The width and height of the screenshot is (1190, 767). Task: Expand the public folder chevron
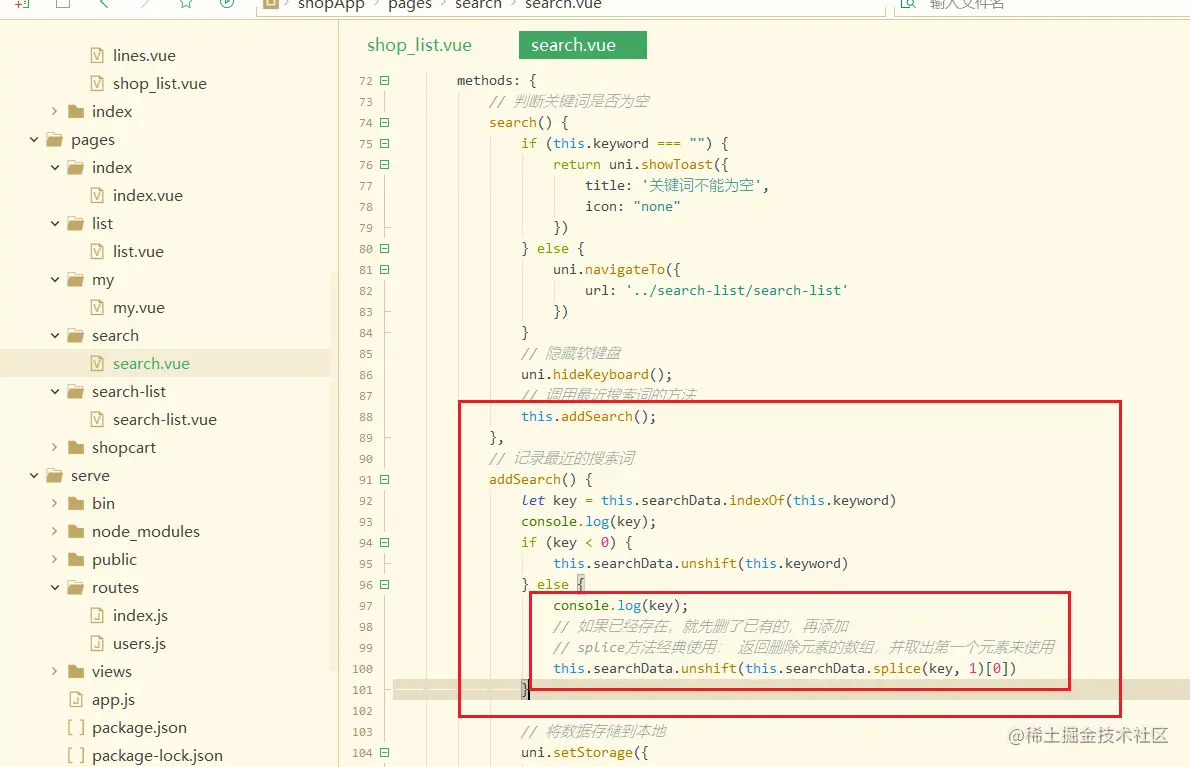click(55, 560)
